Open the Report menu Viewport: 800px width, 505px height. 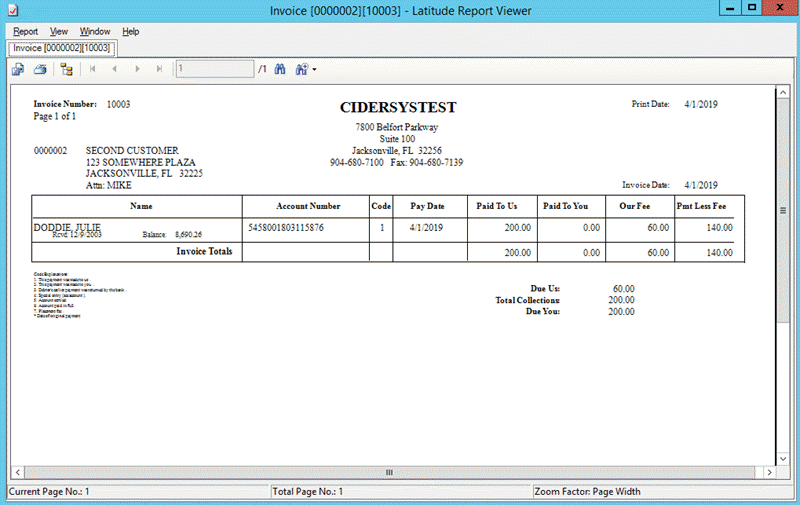(26, 31)
